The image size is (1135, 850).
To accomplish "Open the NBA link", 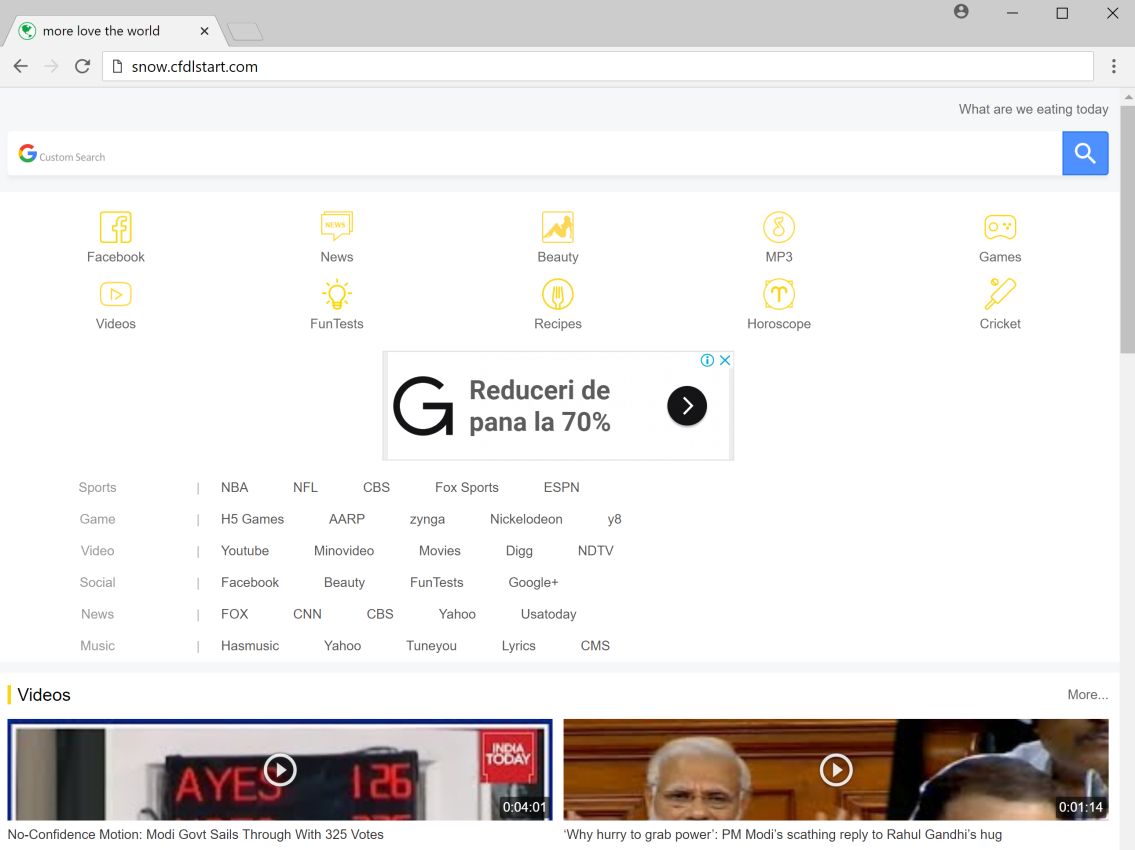I will pos(235,487).
